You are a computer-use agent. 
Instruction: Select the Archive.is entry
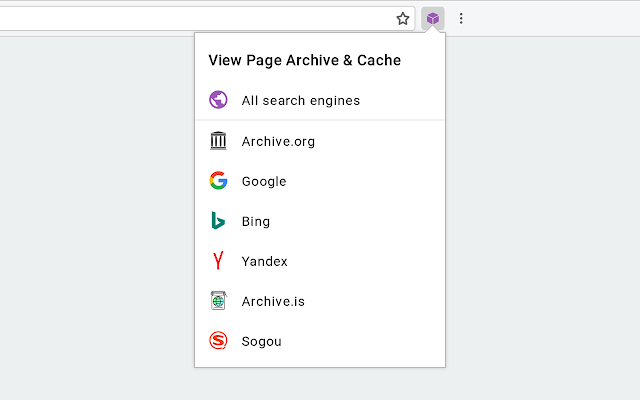click(x=320, y=301)
